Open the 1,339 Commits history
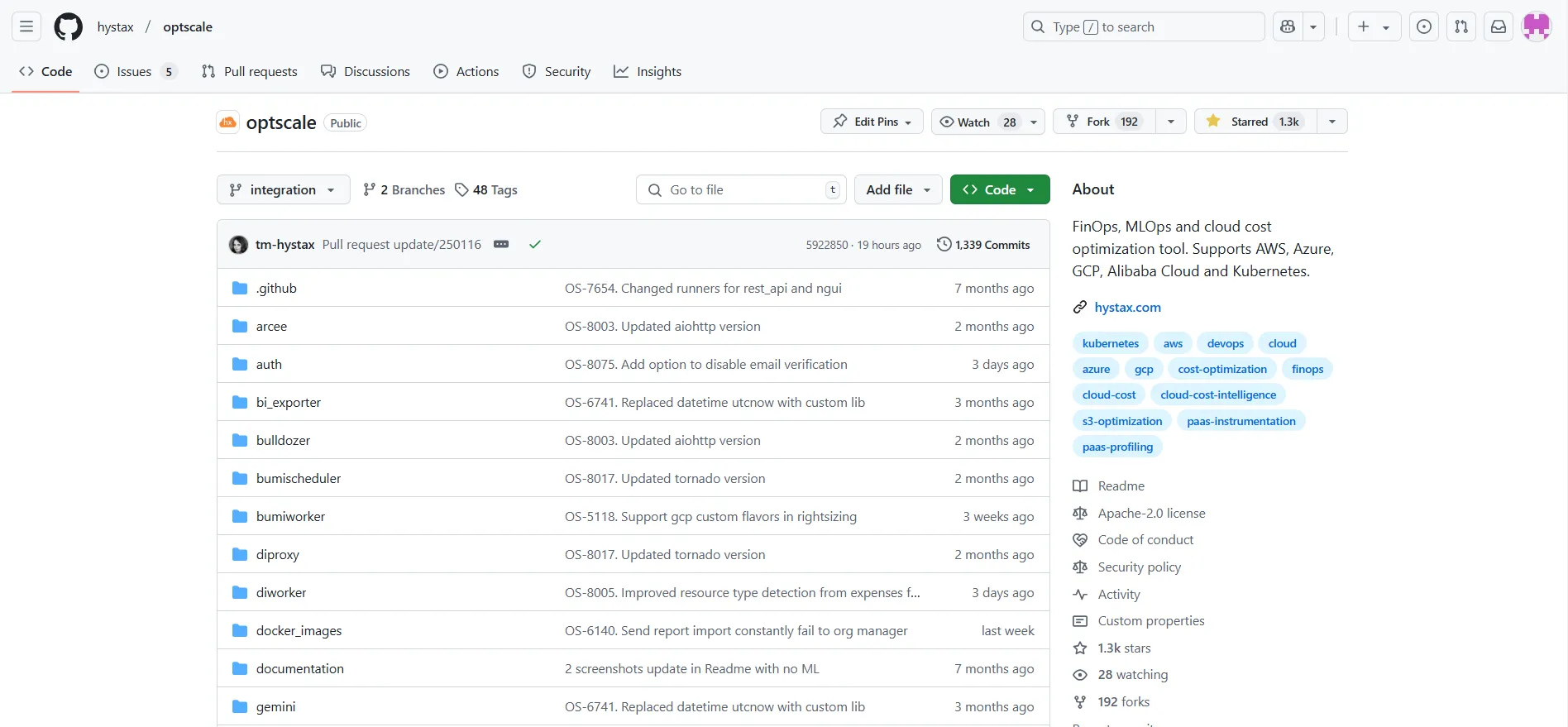Image resolution: width=1568 pixels, height=727 pixels. 983,244
